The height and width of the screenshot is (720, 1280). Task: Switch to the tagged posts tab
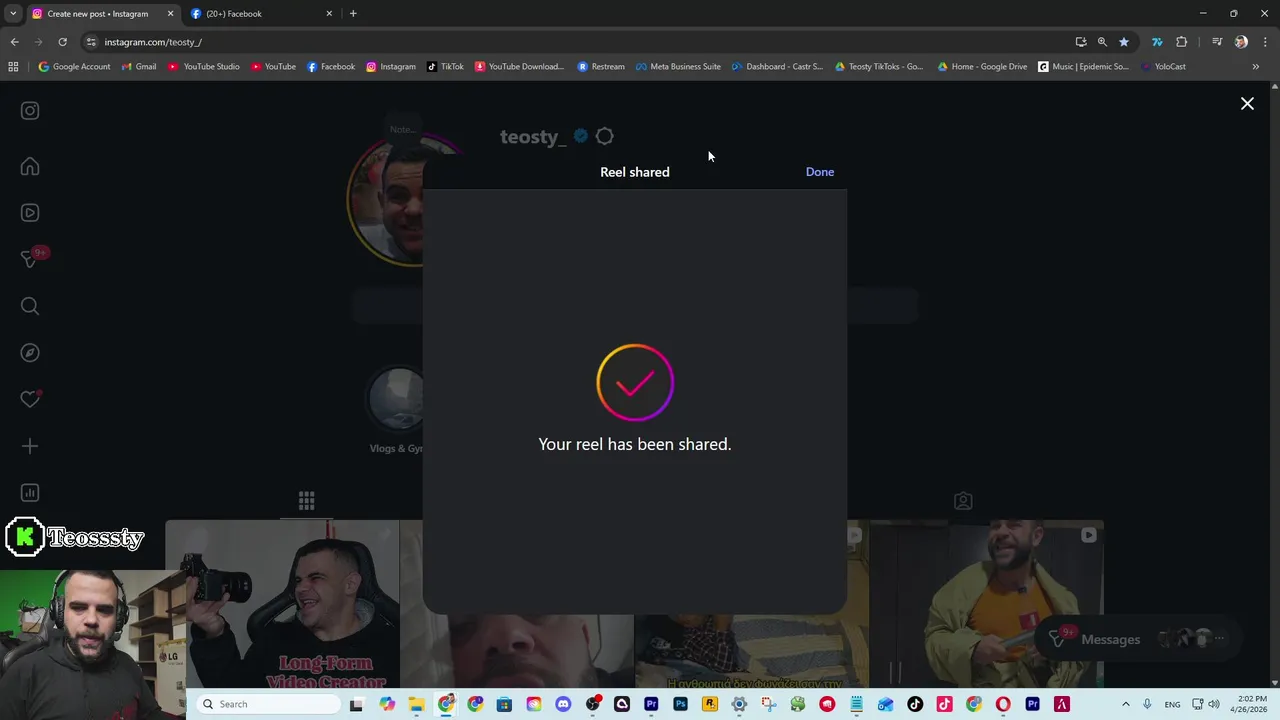tap(963, 501)
